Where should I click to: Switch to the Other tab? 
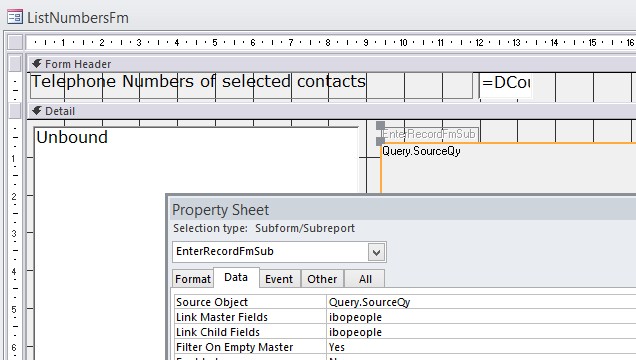tap(322, 279)
